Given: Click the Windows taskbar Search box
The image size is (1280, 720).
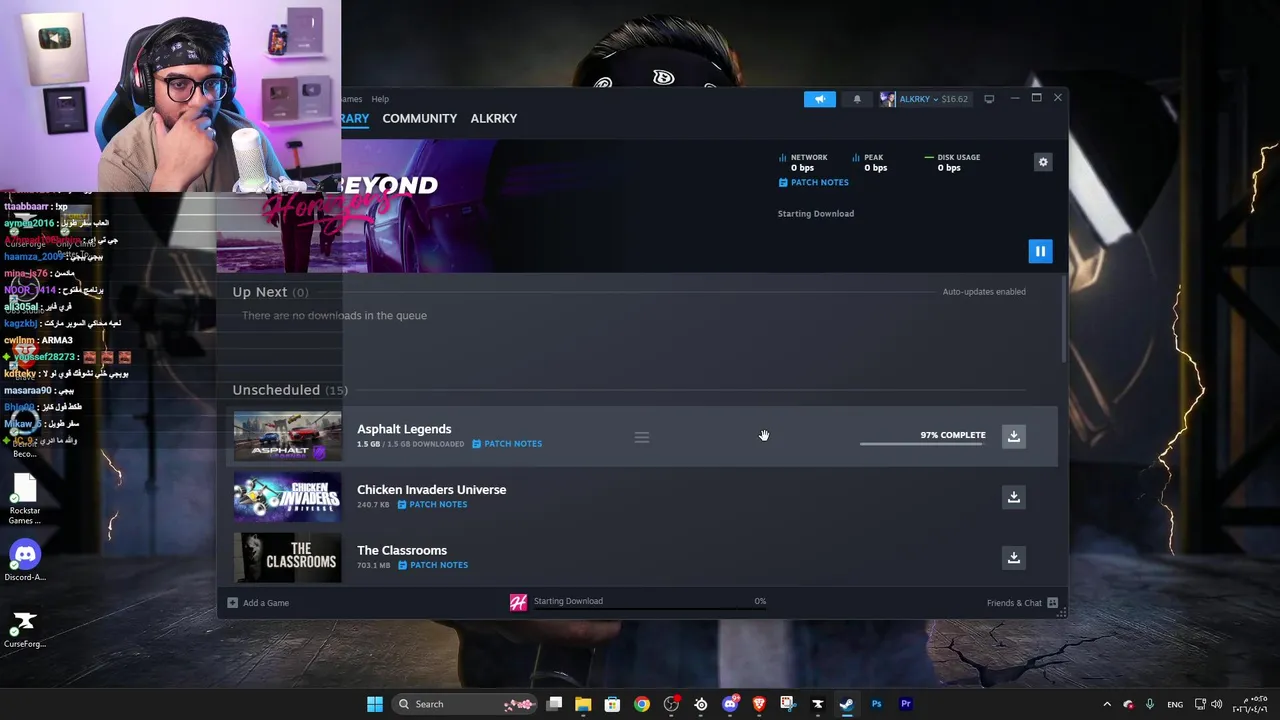Looking at the screenshot, I should coord(463,704).
